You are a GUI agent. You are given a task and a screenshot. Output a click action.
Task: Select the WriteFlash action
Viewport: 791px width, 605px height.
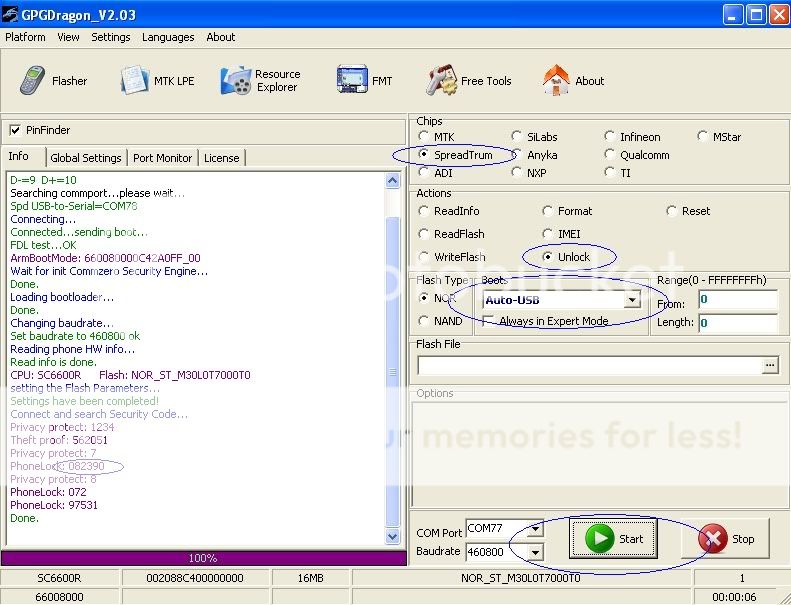tap(424, 257)
